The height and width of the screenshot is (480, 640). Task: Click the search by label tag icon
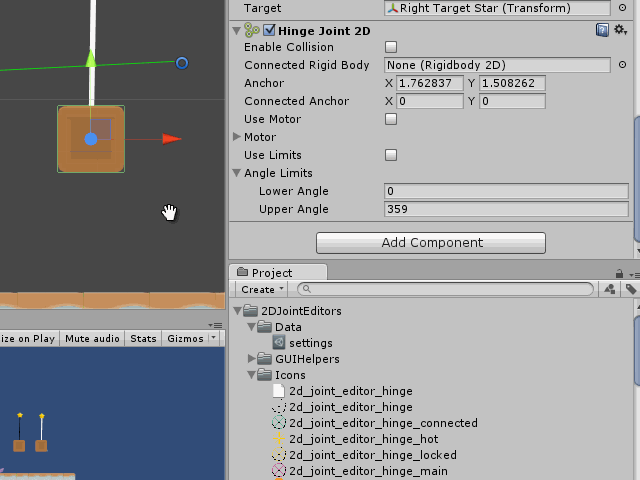pos(630,289)
